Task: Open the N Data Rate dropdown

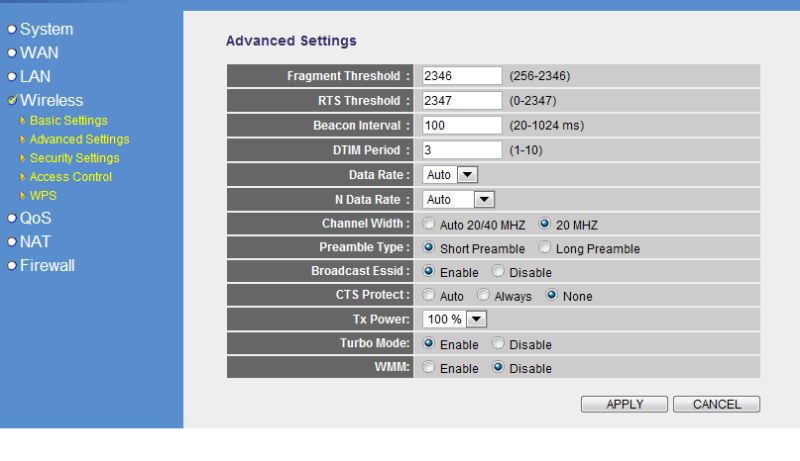Action: [458, 199]
